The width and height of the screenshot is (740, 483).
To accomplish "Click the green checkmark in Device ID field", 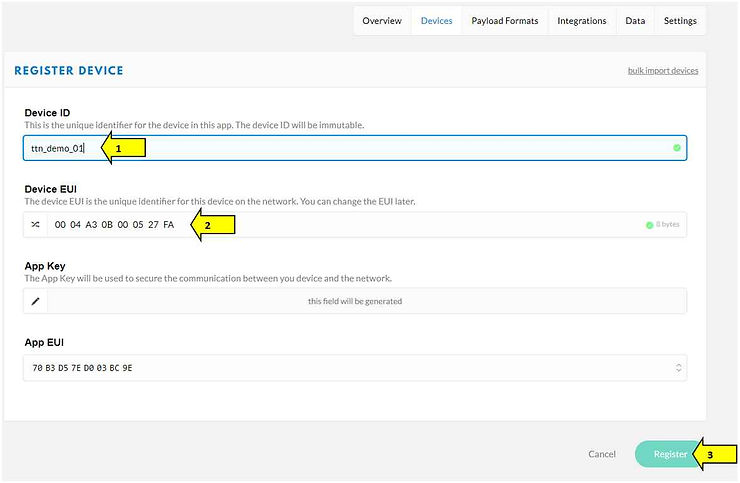I will point(677,148).
